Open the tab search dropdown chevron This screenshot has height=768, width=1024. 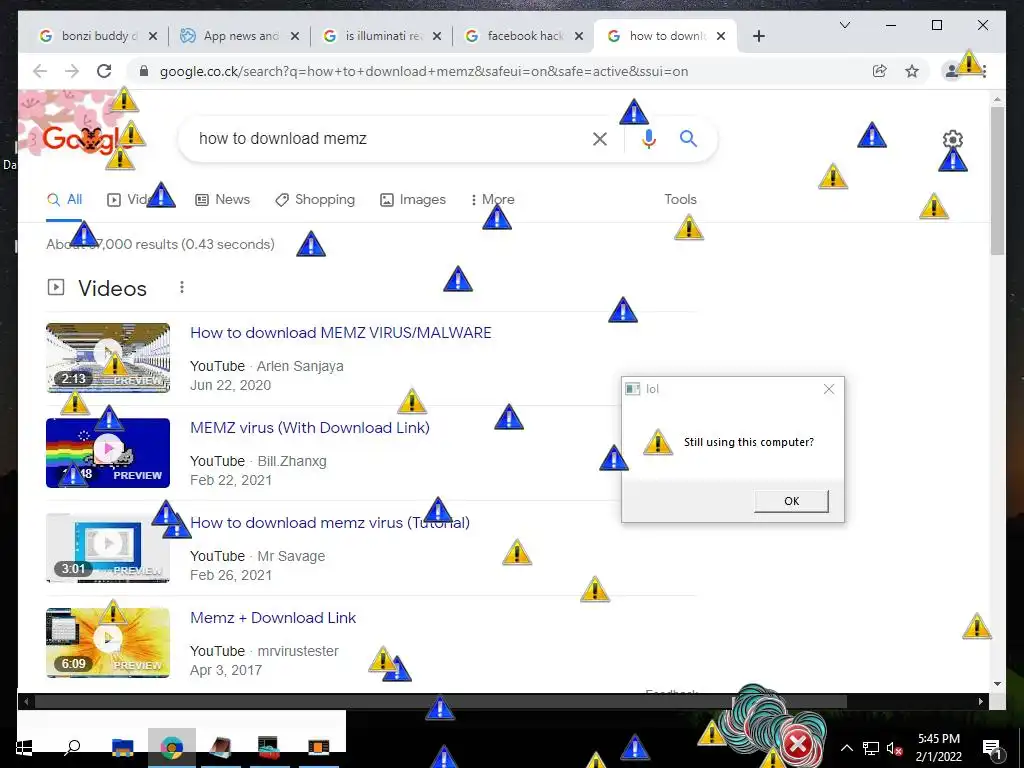click(x=844, y=25)
